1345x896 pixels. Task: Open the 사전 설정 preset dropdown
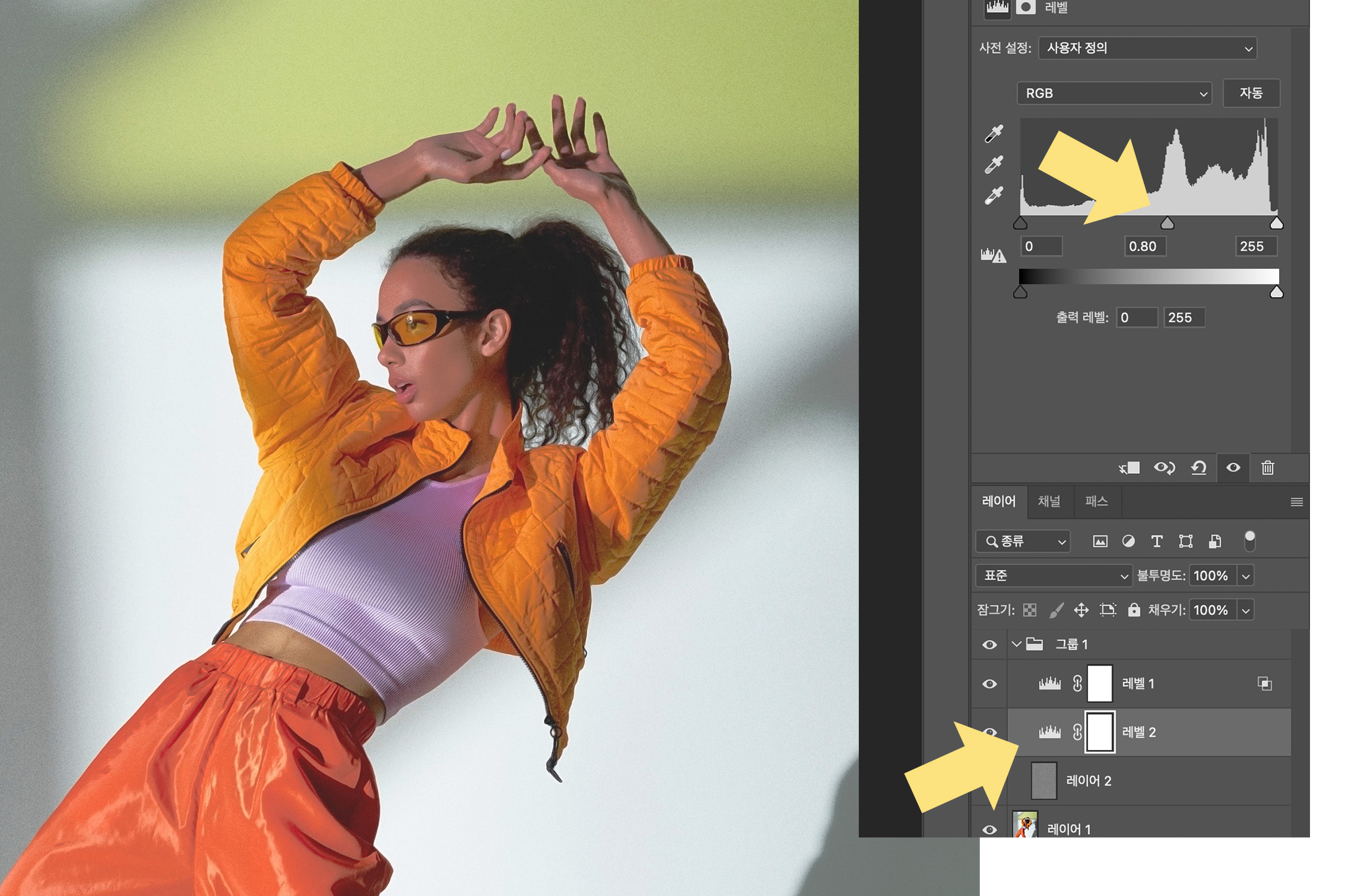click(1147, 48)
